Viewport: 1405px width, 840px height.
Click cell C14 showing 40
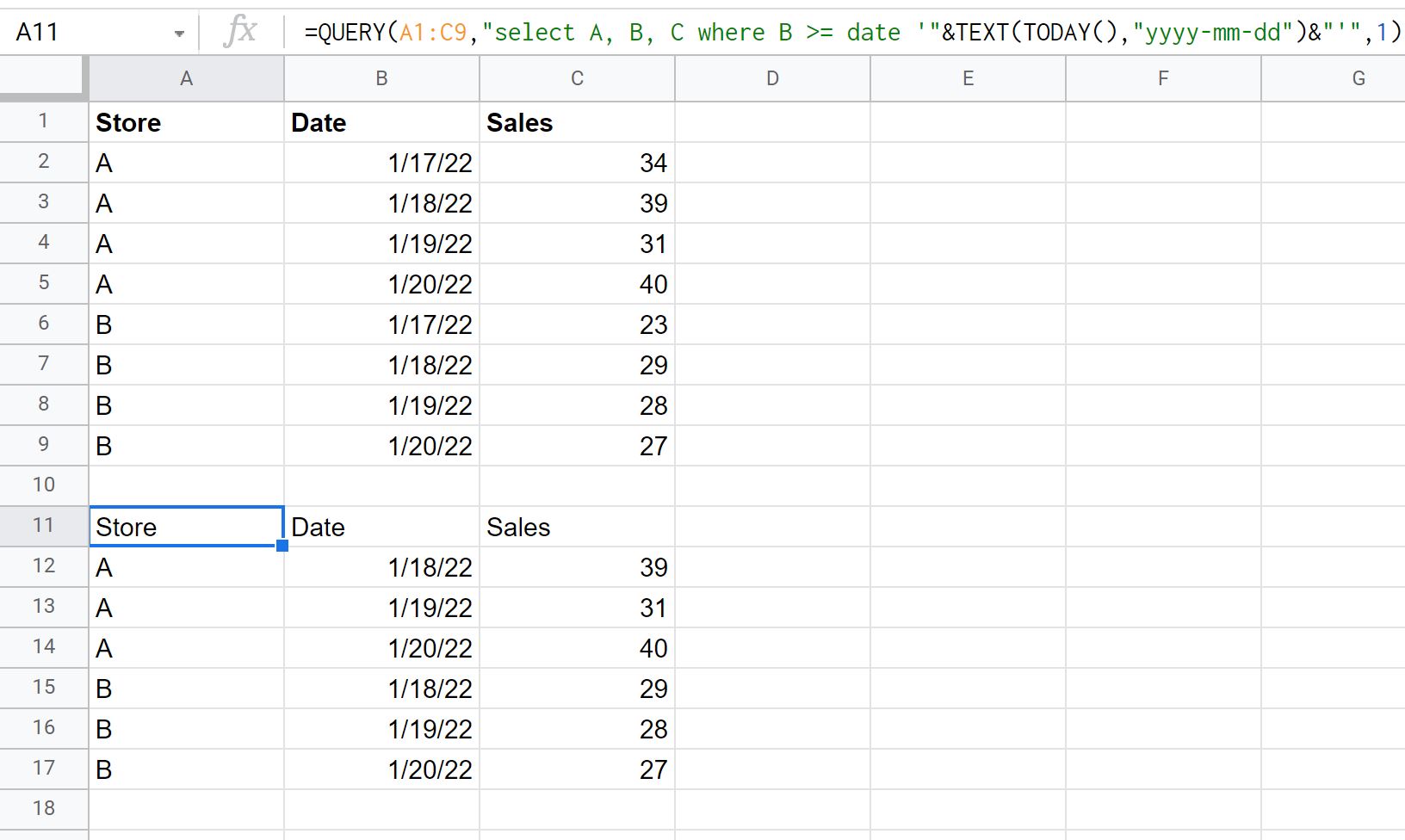[577, 648]
